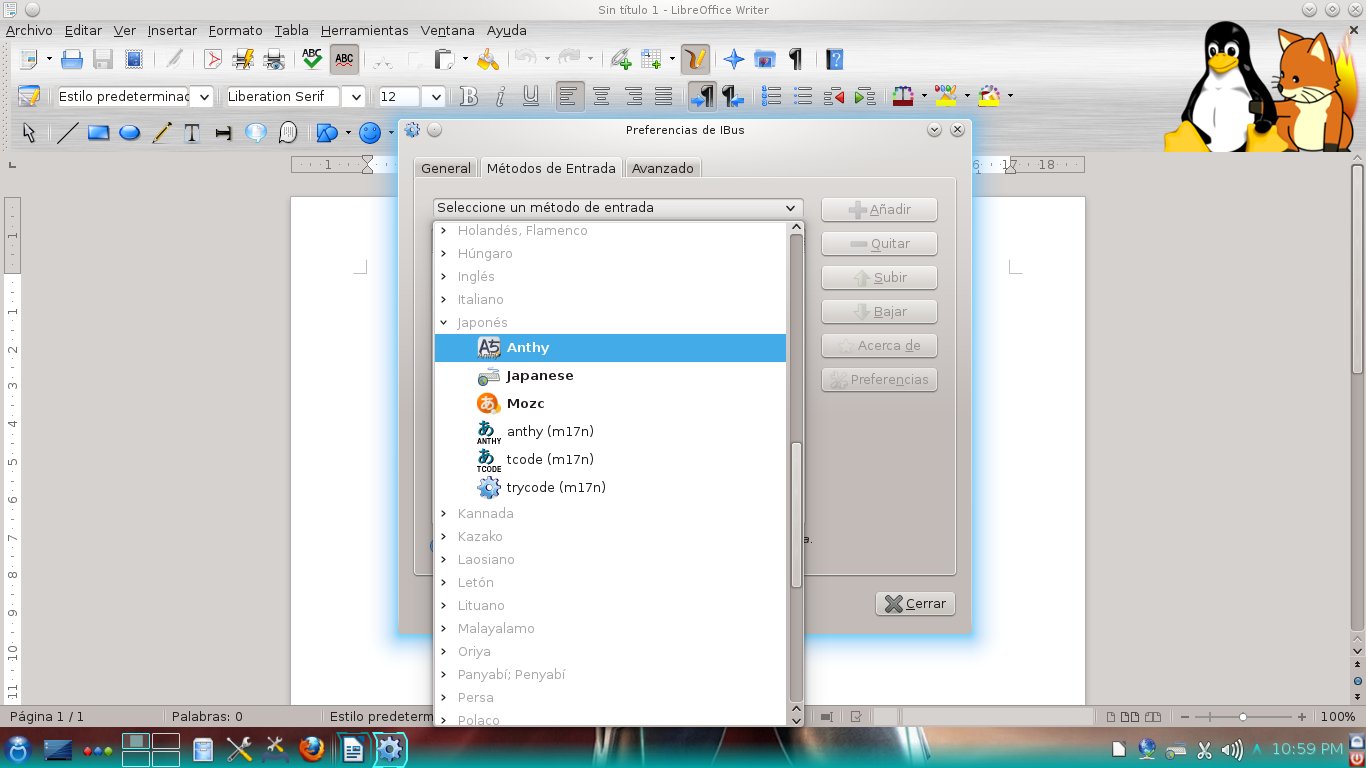Viewport: 1366px width, 768px height.
Task: Open LibreOffice Help book icon
Action: [835, 59]
